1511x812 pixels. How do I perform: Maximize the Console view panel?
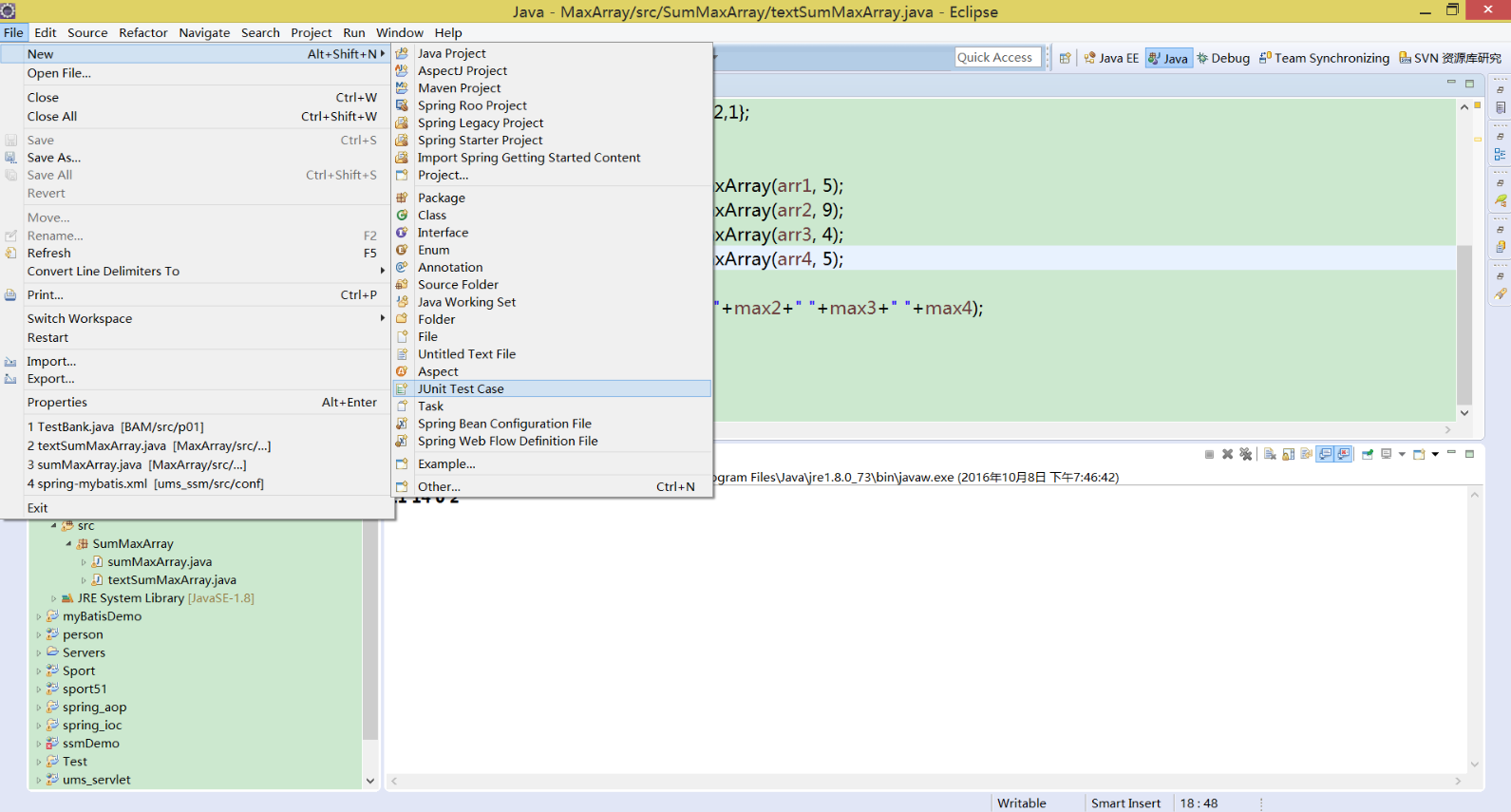click(x=1469, y=453)
